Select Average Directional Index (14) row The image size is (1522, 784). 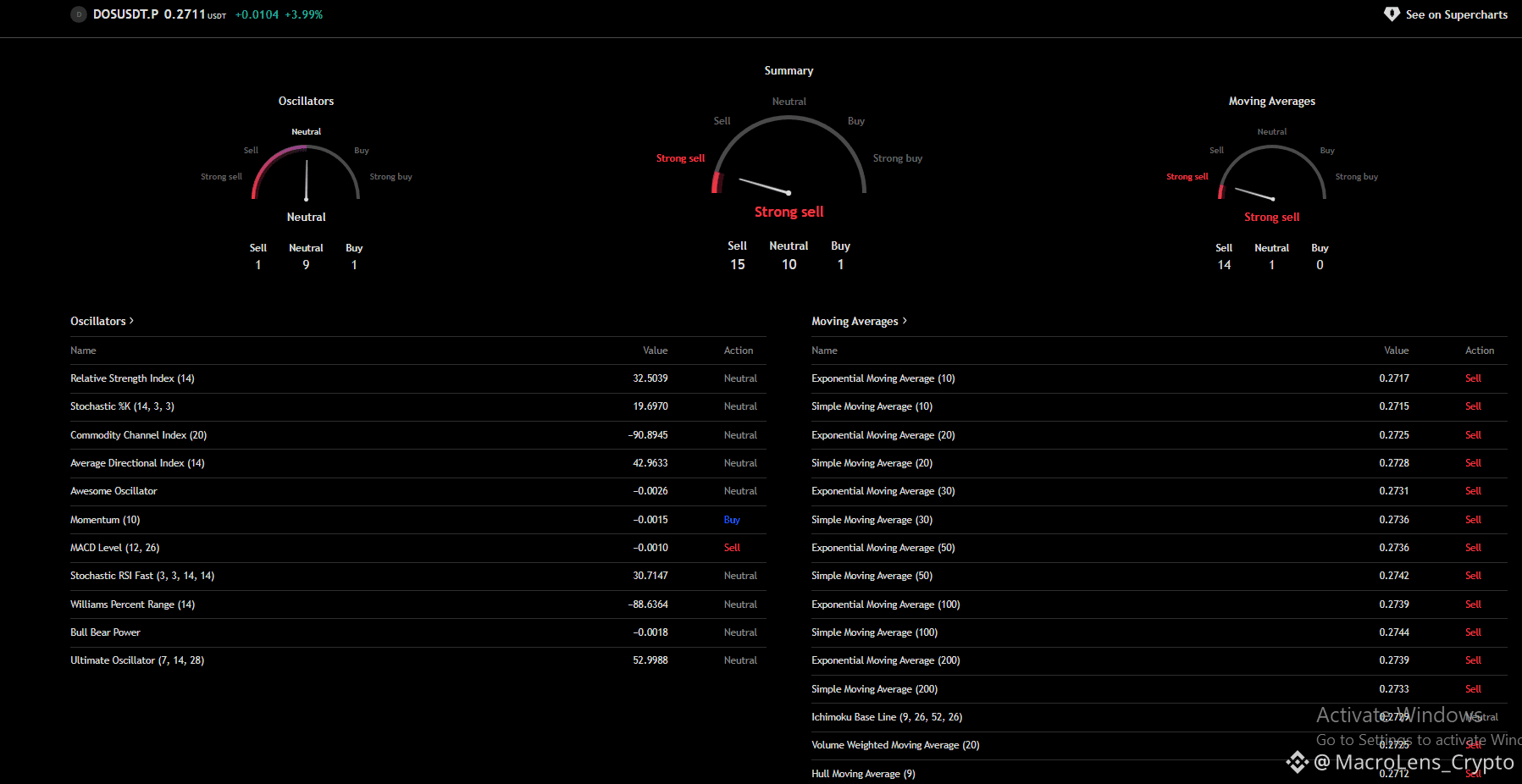(x=418, y=463)
